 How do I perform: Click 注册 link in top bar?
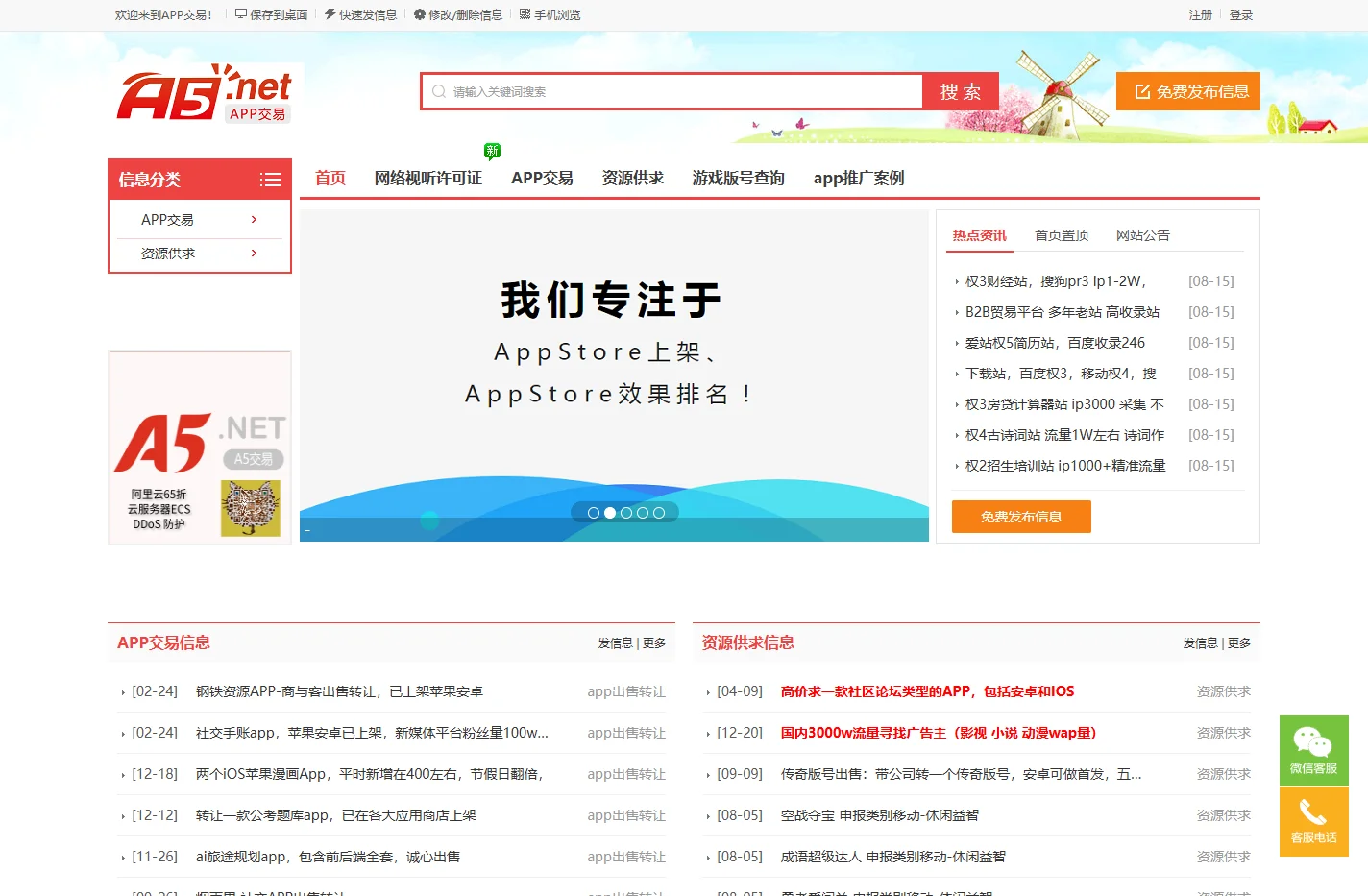1201,14
